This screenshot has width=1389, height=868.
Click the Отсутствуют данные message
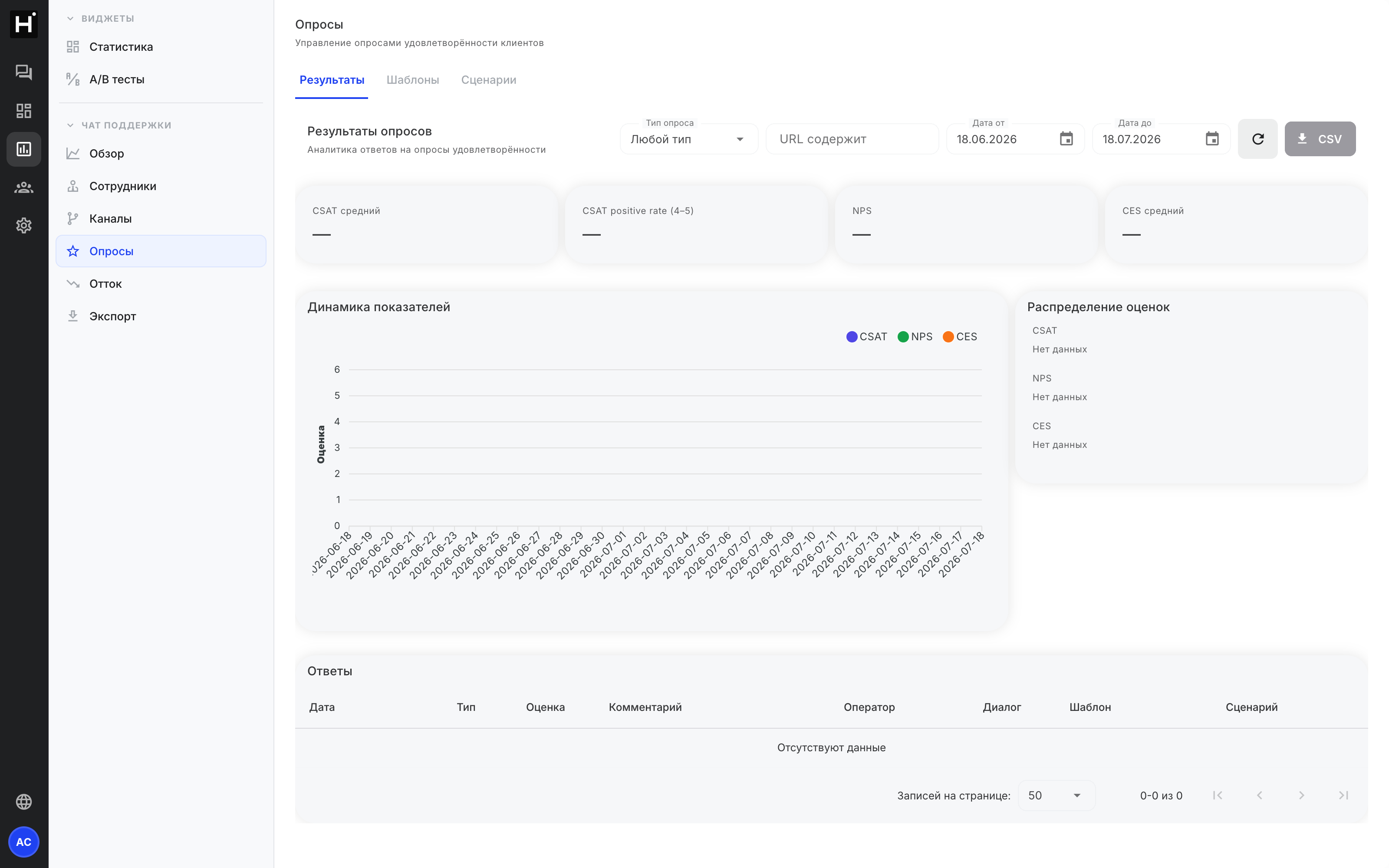[x=831, y=747]
